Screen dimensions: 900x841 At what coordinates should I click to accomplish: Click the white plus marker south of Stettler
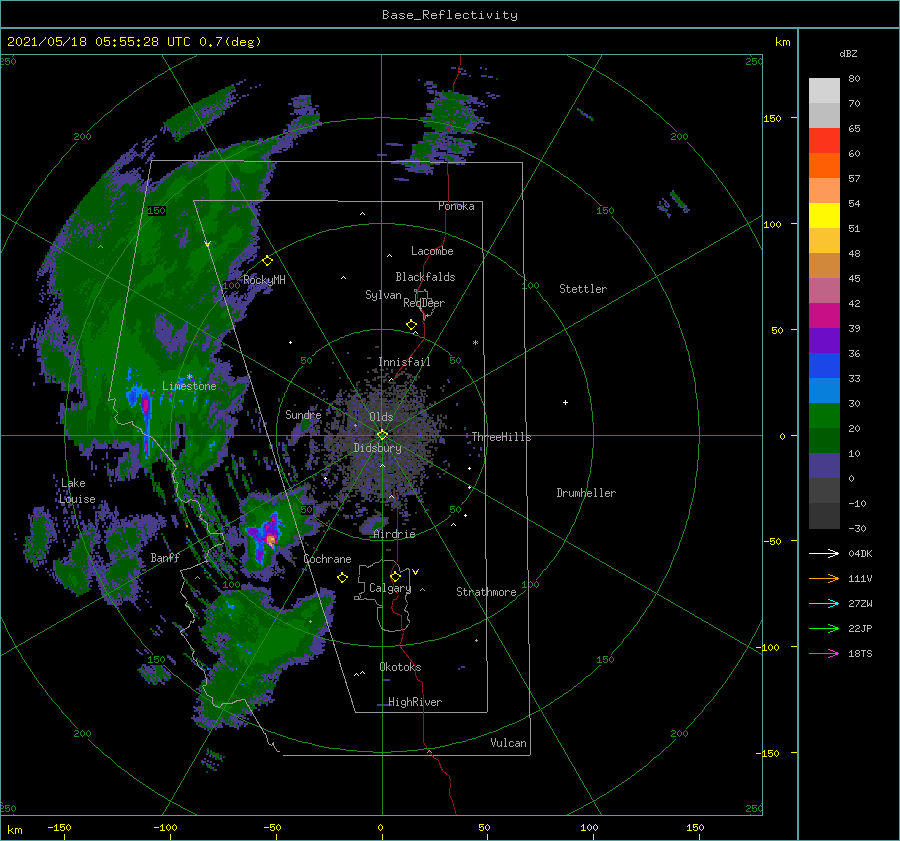pos(565,402)
